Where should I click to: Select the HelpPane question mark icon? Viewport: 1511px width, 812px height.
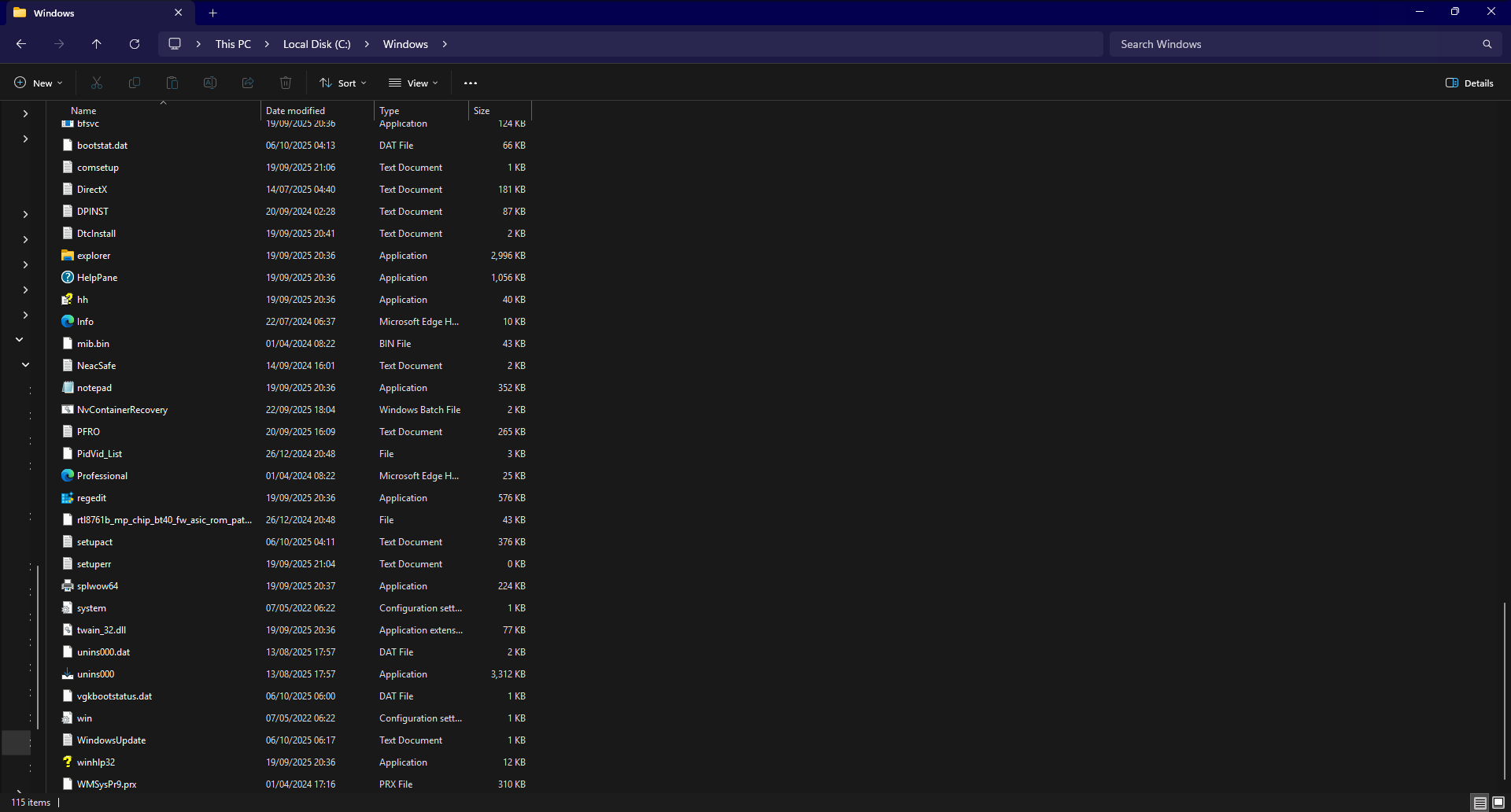click(68, 278)
